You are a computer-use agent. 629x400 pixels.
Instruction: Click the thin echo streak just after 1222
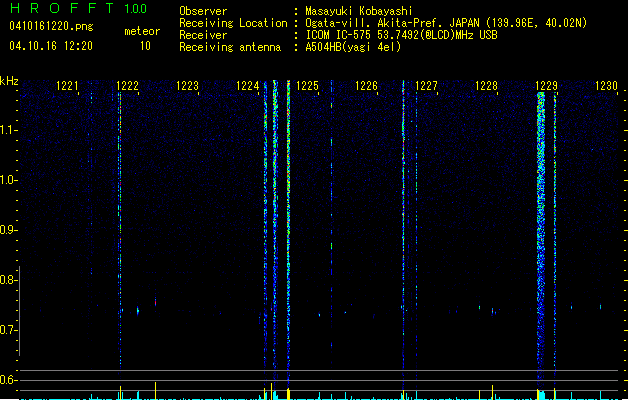tap(120, 233)
